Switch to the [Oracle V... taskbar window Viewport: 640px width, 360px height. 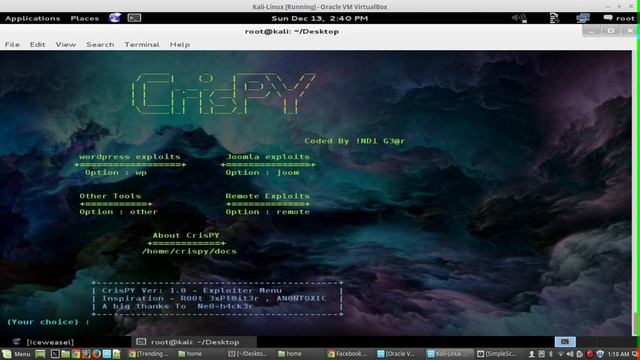[x=396, y=354]
